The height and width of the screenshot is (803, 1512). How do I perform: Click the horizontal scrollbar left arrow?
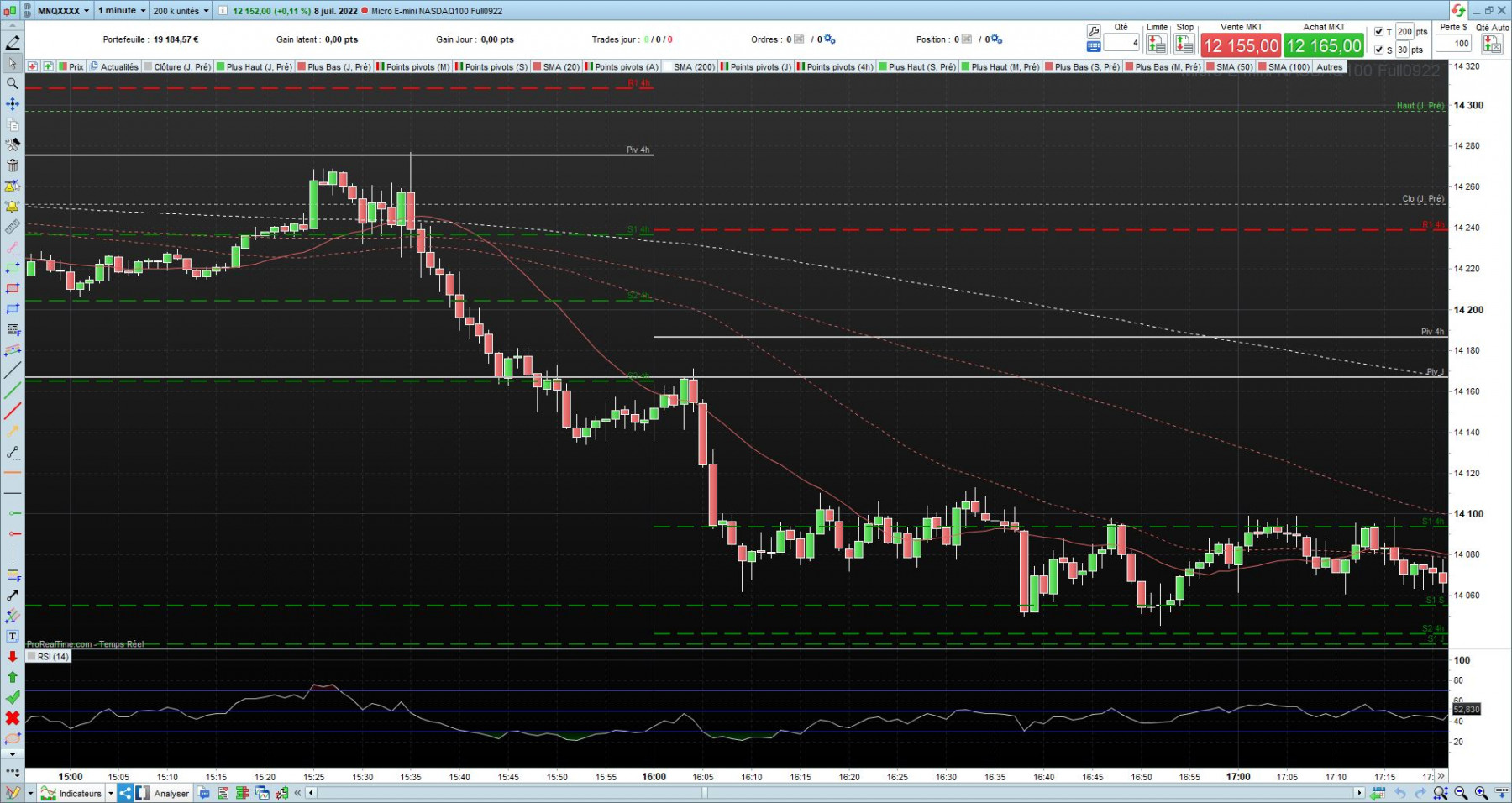[x=311, y=793]
